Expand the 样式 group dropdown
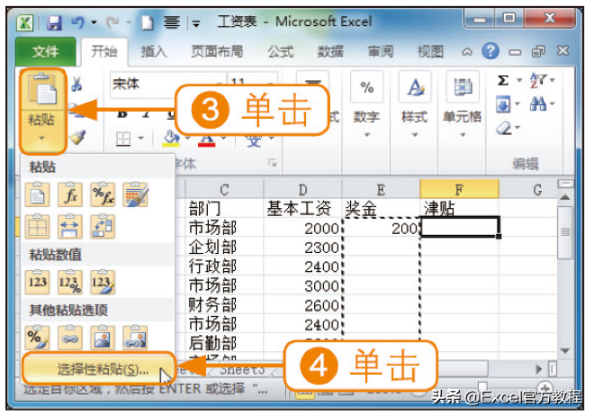The height and width of the screenshot is (416, 589). click(x=415, y=134)
